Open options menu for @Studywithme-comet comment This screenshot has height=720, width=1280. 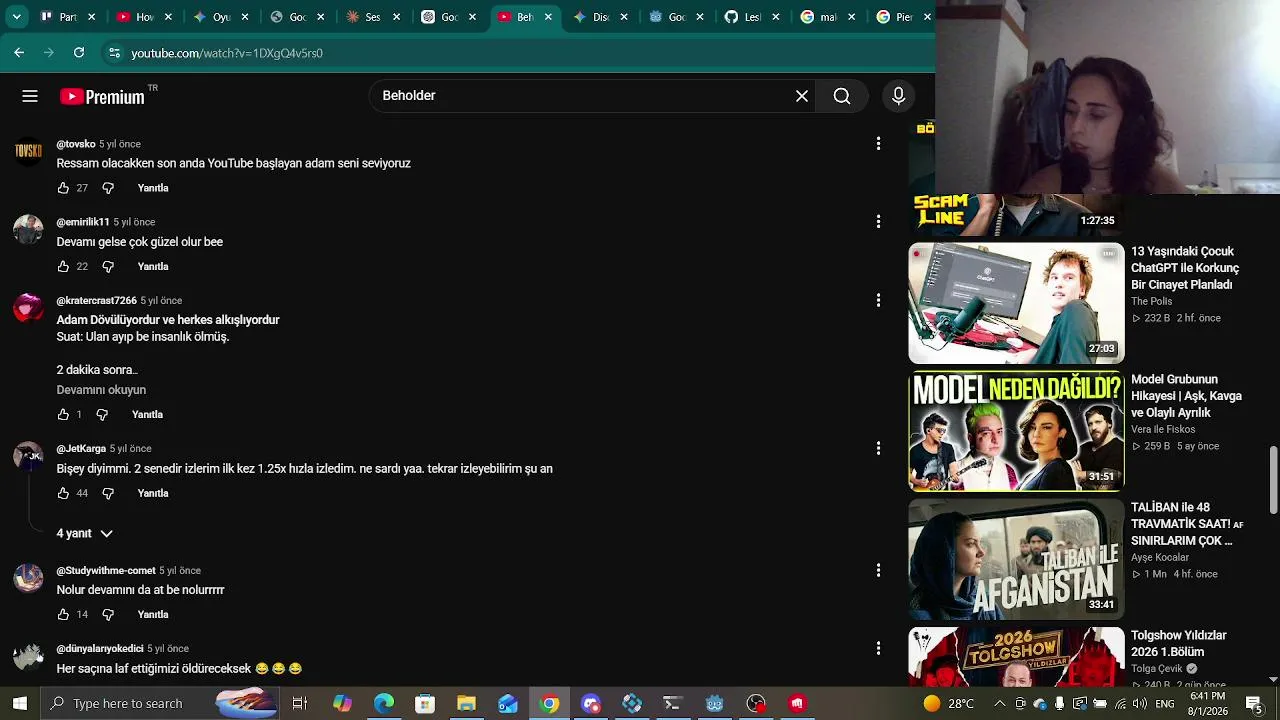[878, 570]
